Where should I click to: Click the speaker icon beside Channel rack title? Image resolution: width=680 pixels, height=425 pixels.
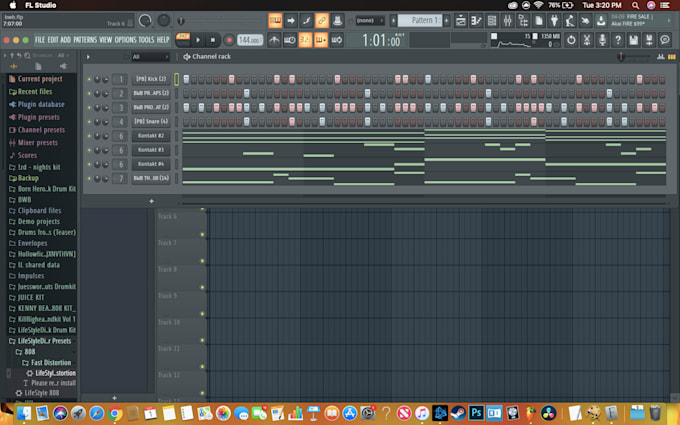[186, 56]
